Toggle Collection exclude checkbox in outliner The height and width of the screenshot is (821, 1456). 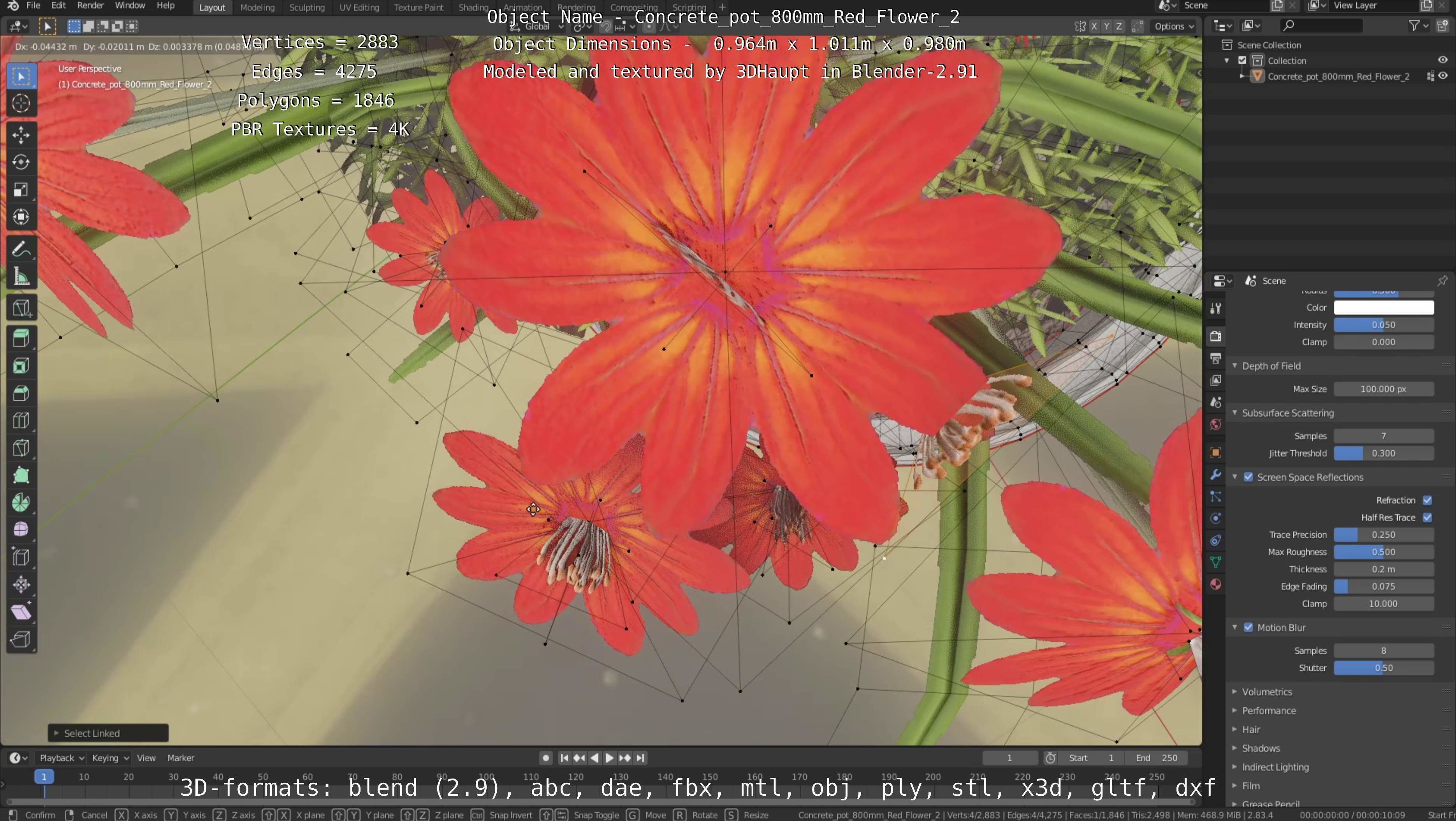1242,60
